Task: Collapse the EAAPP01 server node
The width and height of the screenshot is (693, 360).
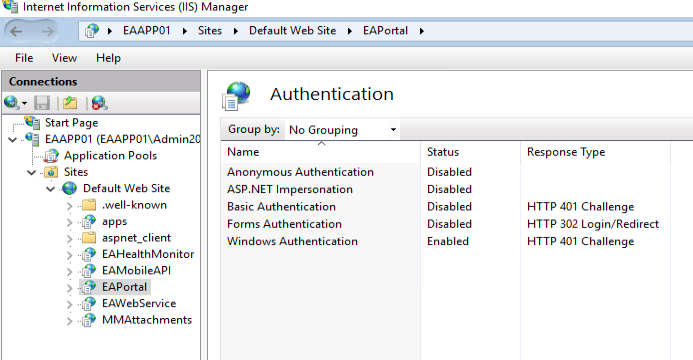Action: pyautogui.click(x=13, y=140)
